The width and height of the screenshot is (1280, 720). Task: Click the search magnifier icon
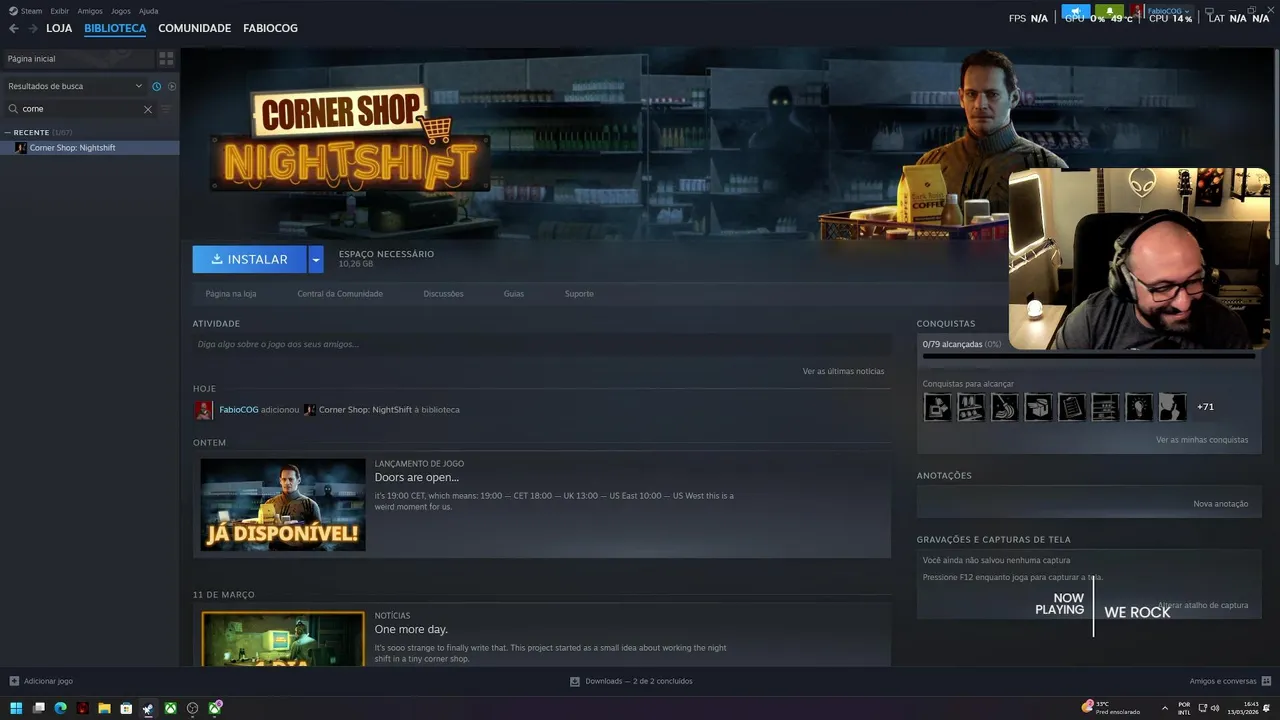13,109
